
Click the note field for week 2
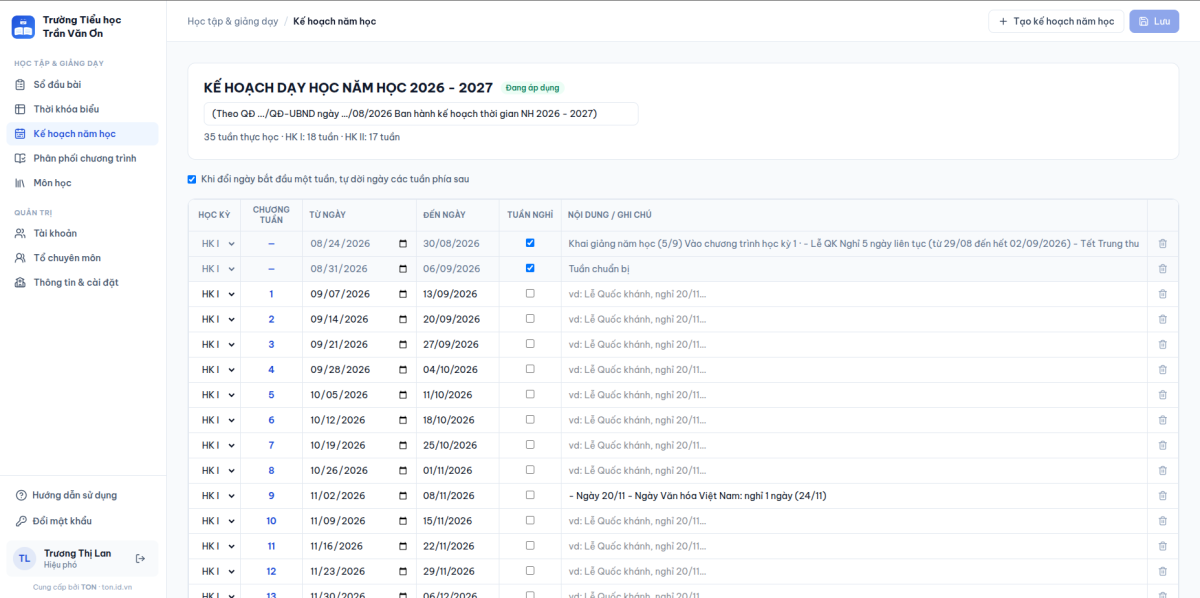pos(853,319)
